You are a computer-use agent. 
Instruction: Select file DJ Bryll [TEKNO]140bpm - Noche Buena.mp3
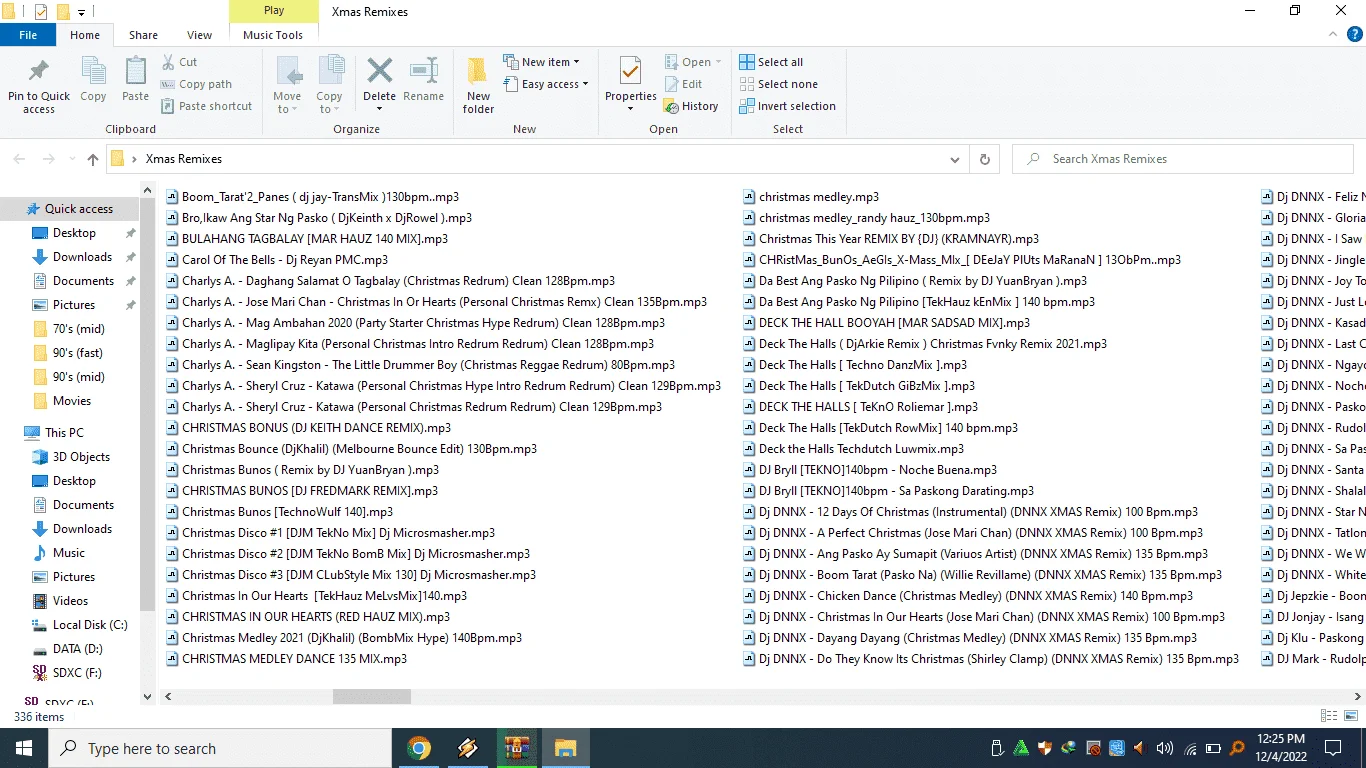(878, 470)
